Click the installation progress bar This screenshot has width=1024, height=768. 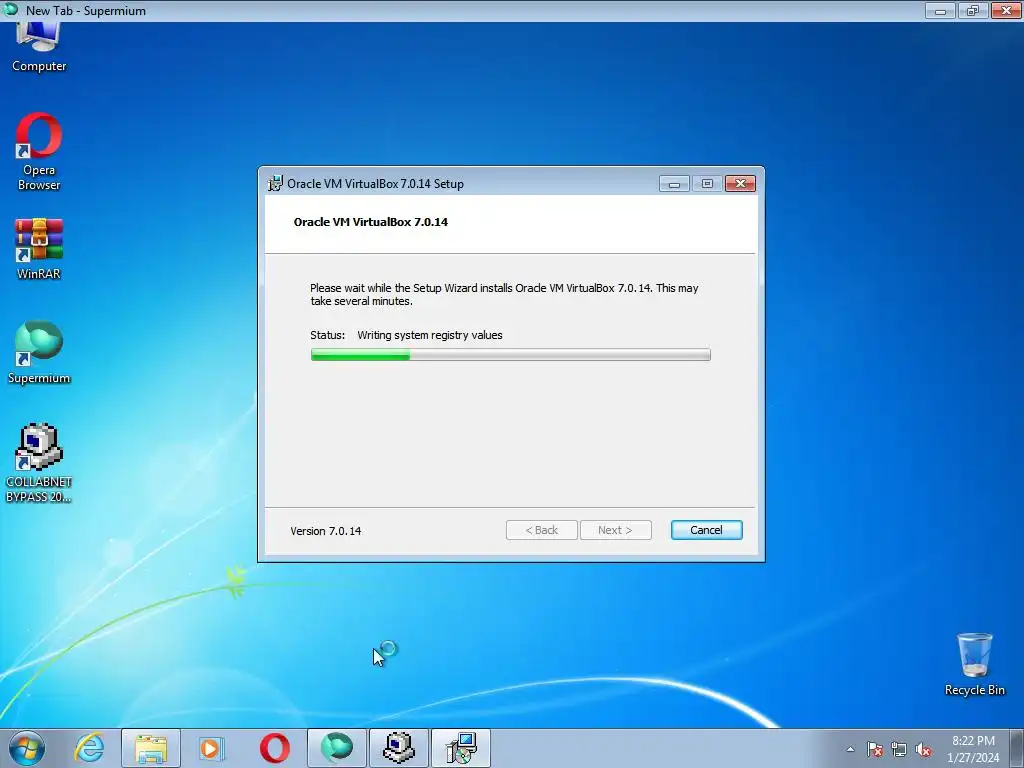pyautogui.click(x=511, y=355)
